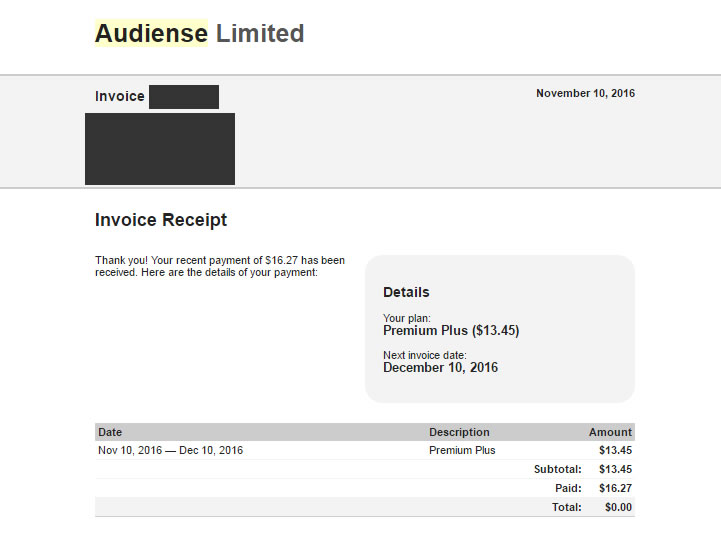Screen dimensions: 721x536
Task: Click Premium Plus in the table description column
Action: 462,450
